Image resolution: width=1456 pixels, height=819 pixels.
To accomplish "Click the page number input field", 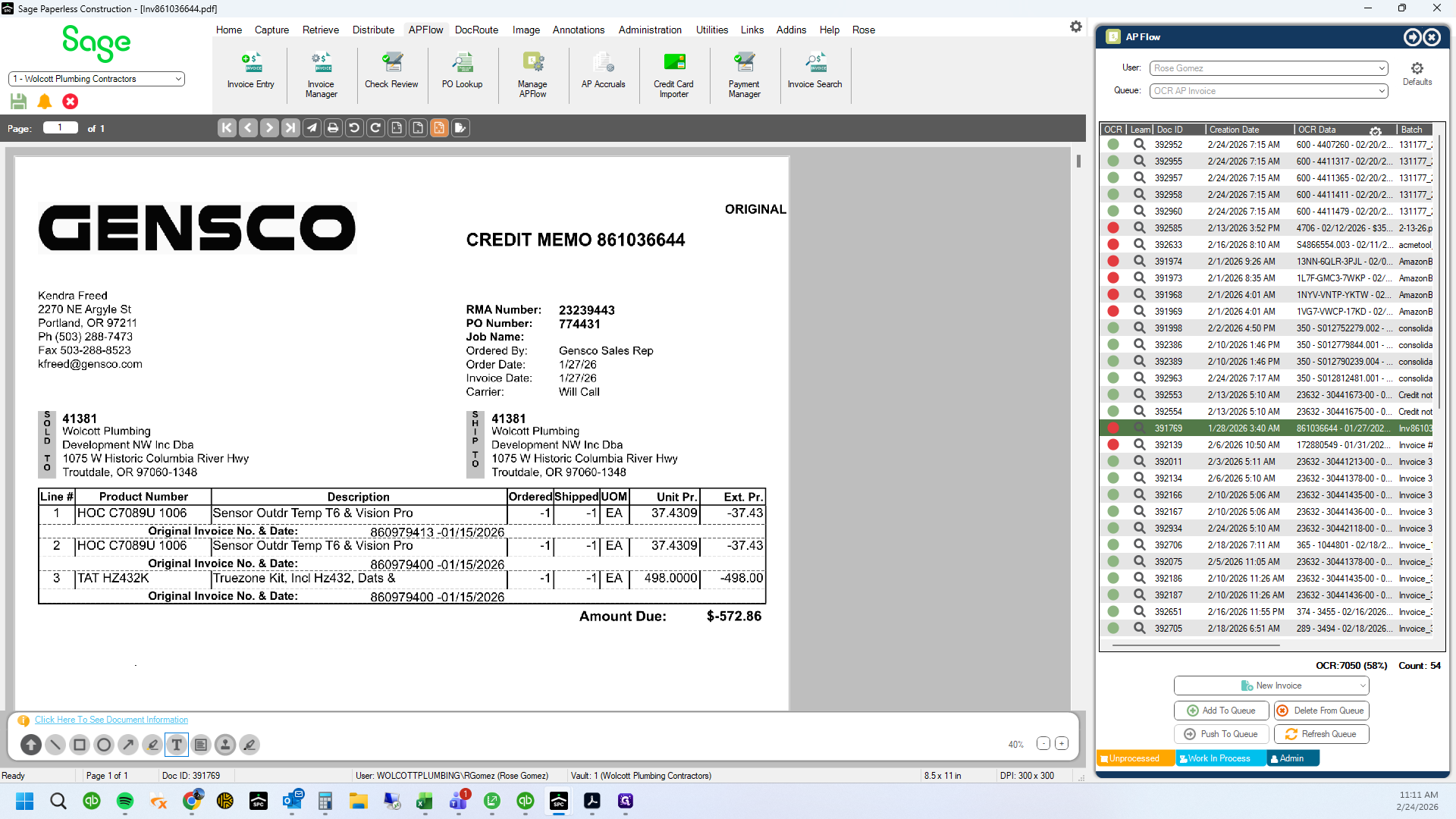I will (x=60, y=127).
